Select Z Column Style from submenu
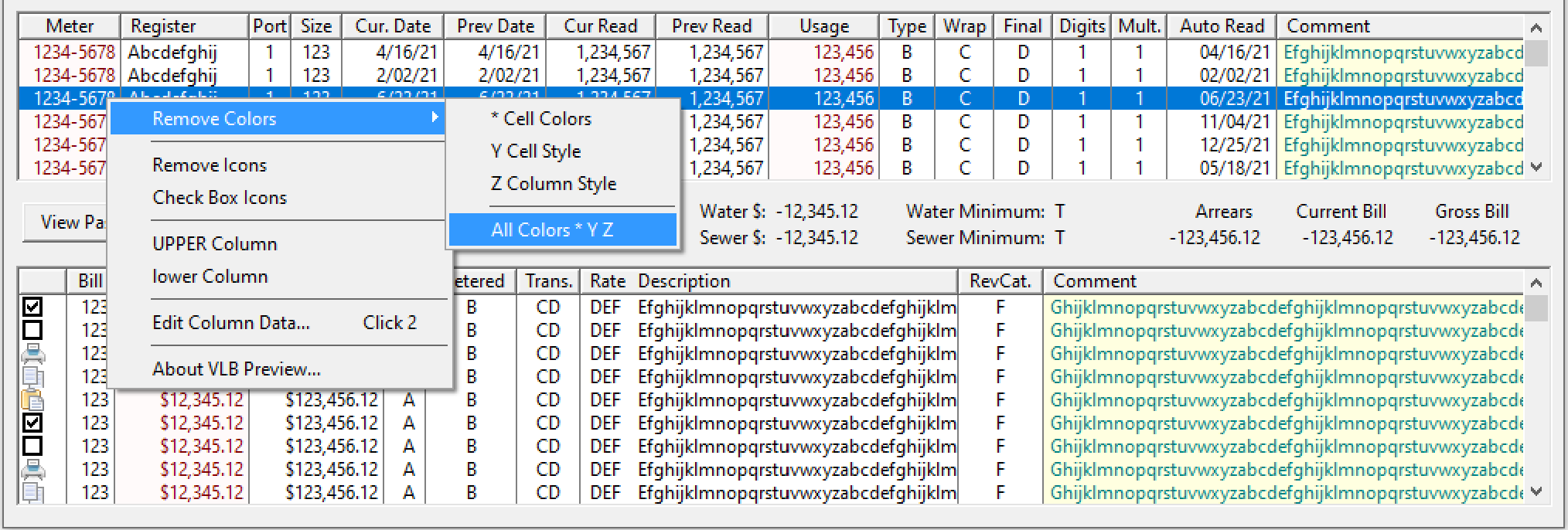Image resolution: width=1568 pixels, height=530 pixels. coord(554,184)
